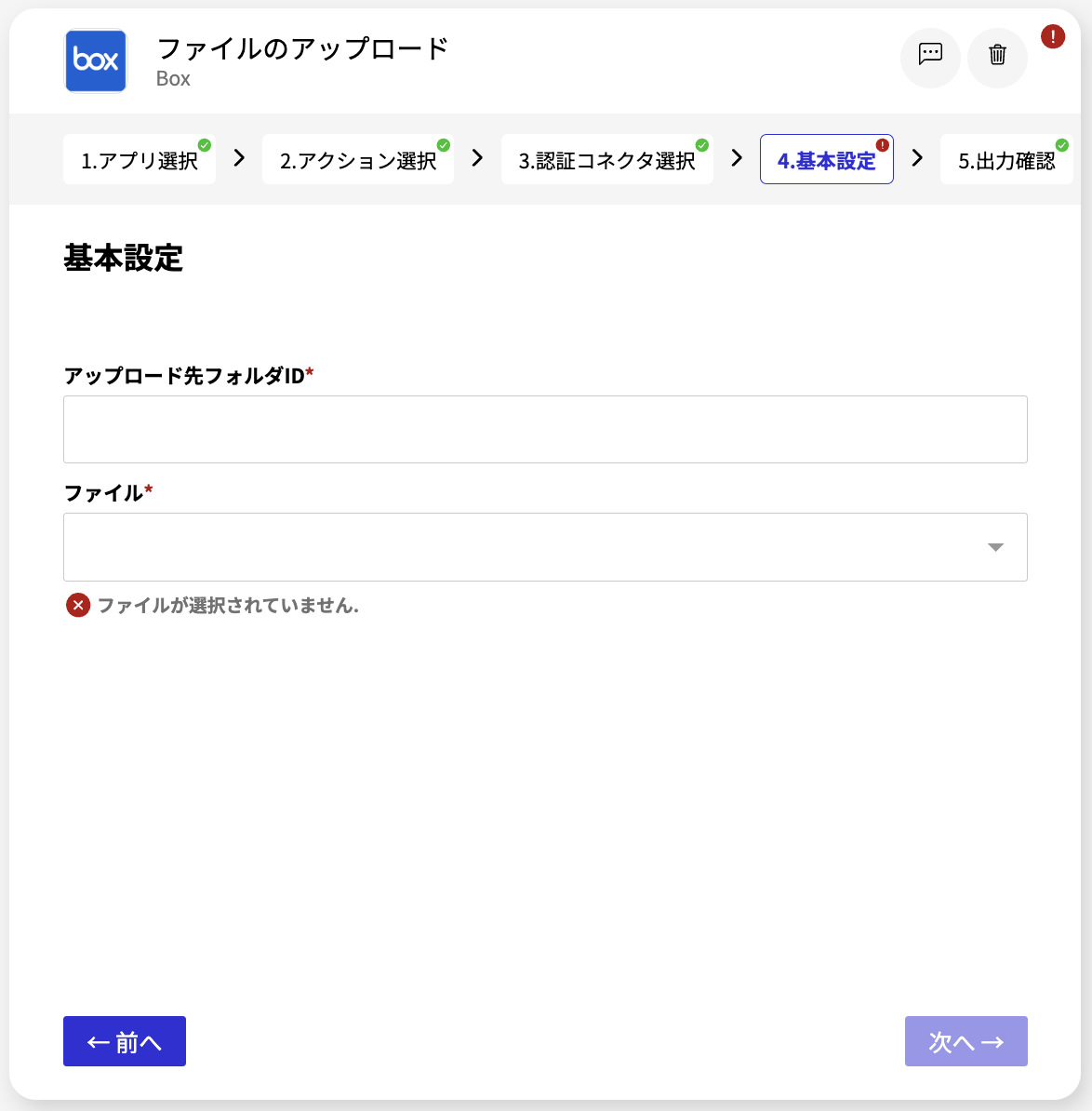Viewport: 1092px width, 1111px height.
Task: Click the Box app logo icon
Action: click(96, 60)
